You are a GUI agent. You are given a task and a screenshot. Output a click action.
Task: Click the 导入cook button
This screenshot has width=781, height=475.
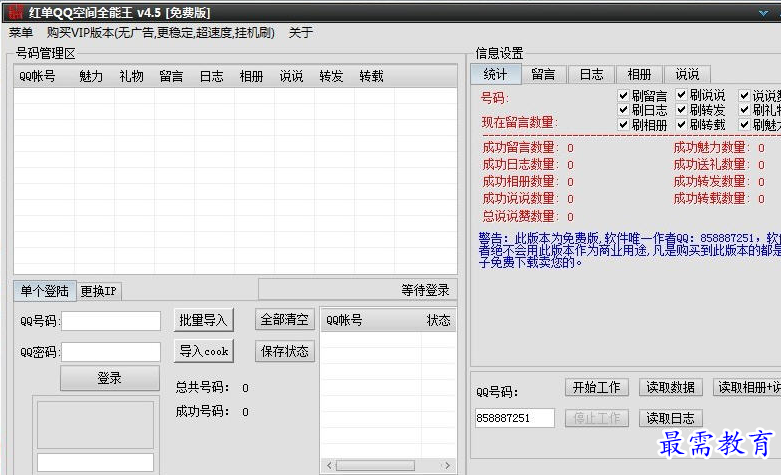pyautogui.click(x=204, y=352)
